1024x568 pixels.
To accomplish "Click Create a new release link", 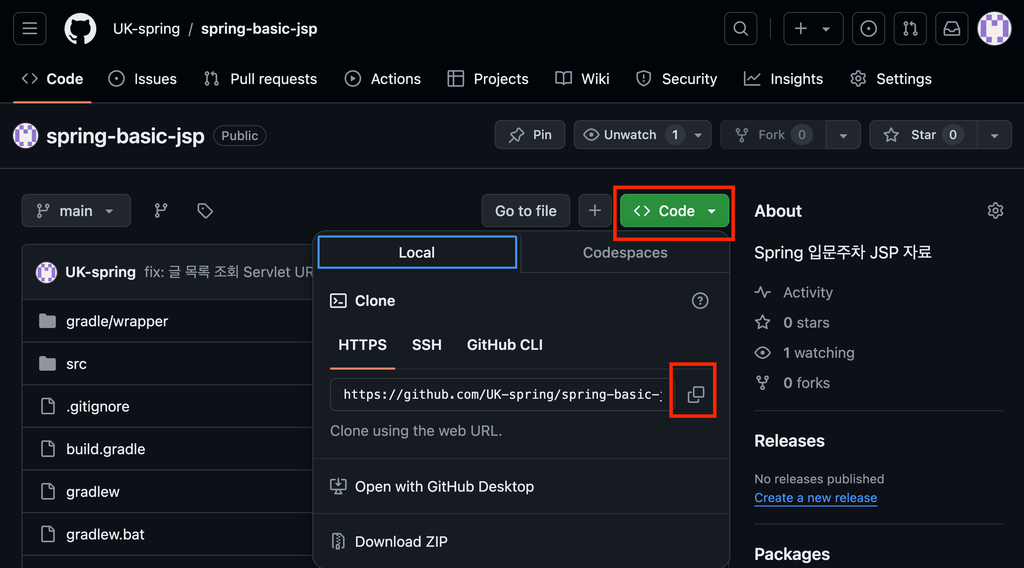I will click(x=816, y=498).
